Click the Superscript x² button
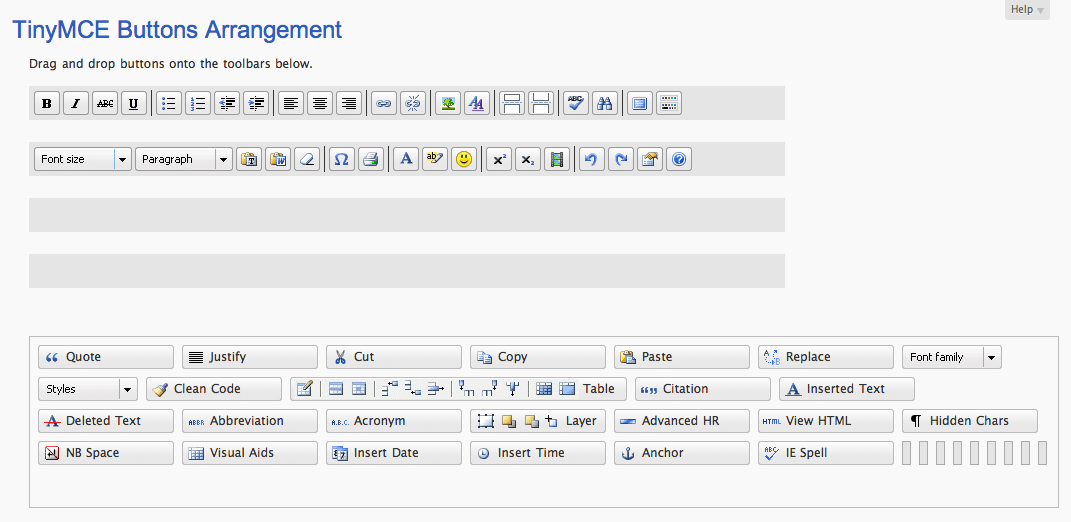This screenshot has height=522, width=1071. click(x=499, y=159)
